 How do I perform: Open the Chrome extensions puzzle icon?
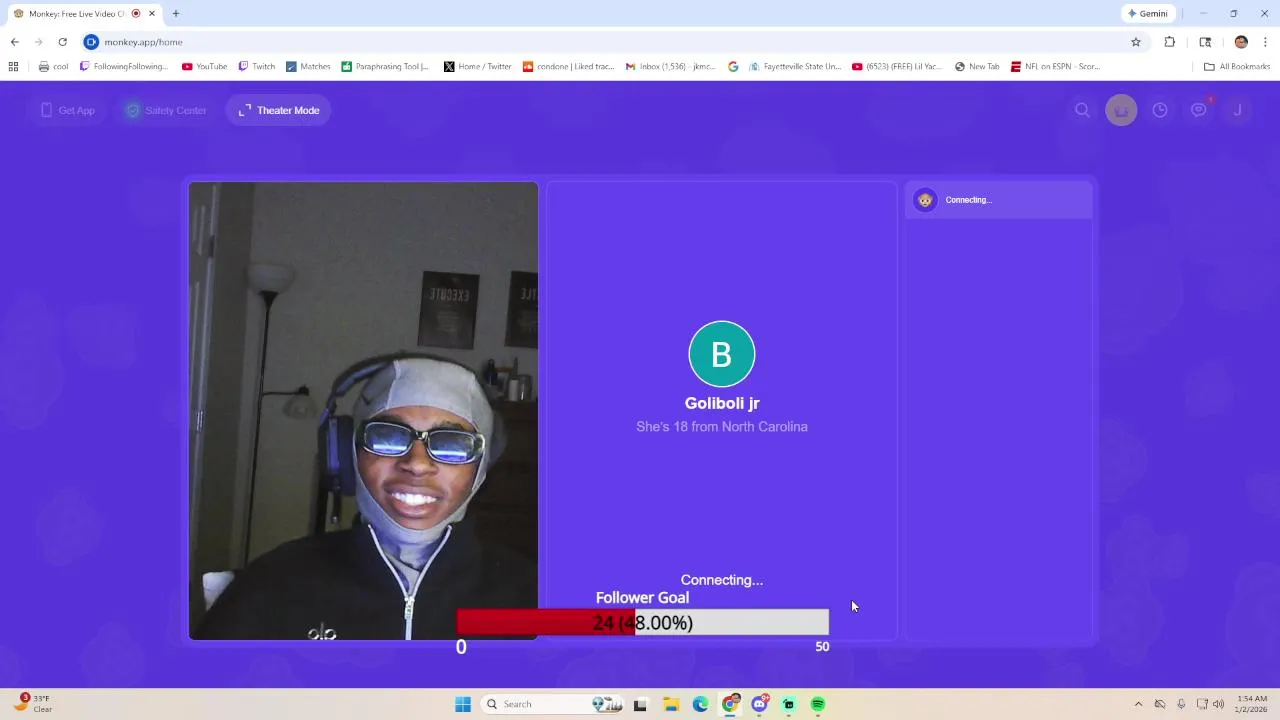coord(1170,42)
